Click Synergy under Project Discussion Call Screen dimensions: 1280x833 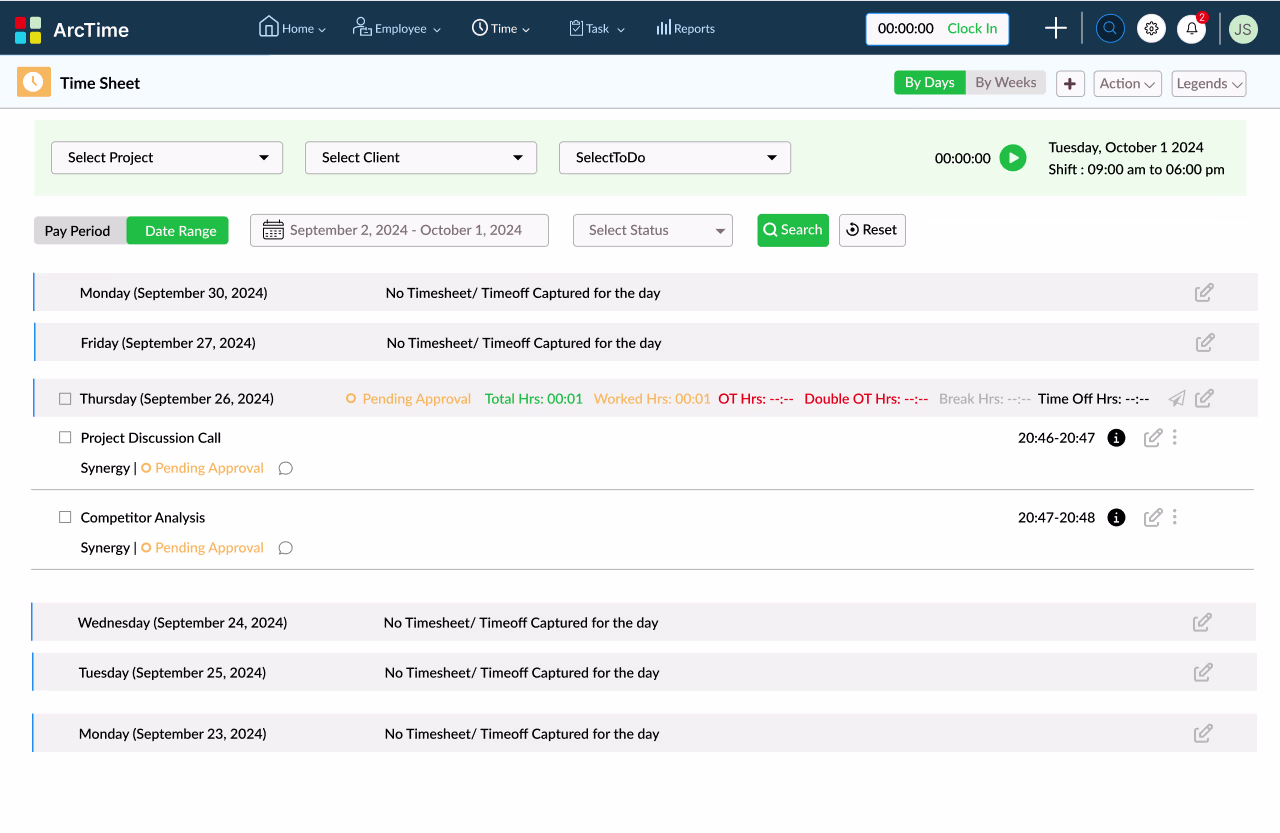point(105,468)
